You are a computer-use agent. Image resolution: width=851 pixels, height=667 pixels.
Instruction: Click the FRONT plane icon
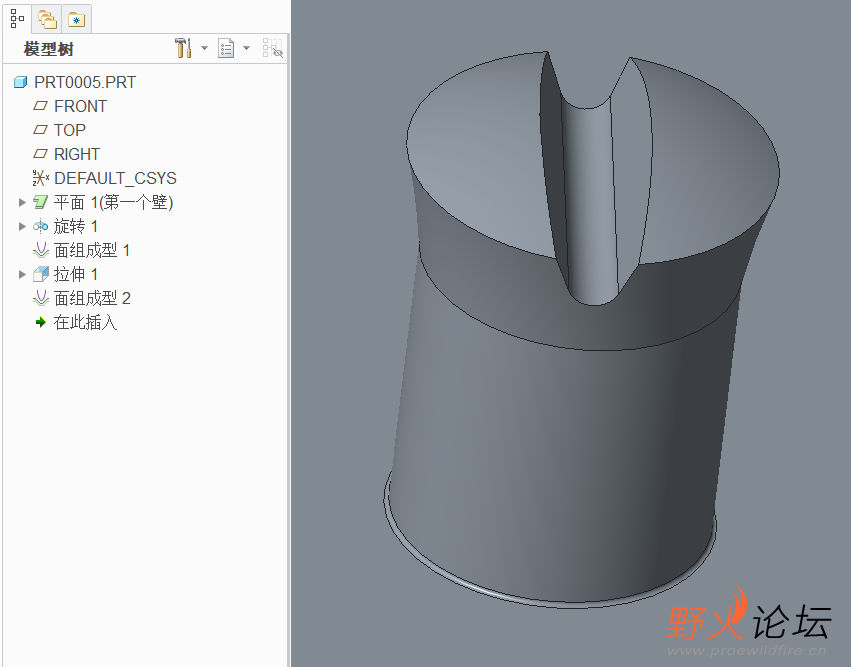40,106
